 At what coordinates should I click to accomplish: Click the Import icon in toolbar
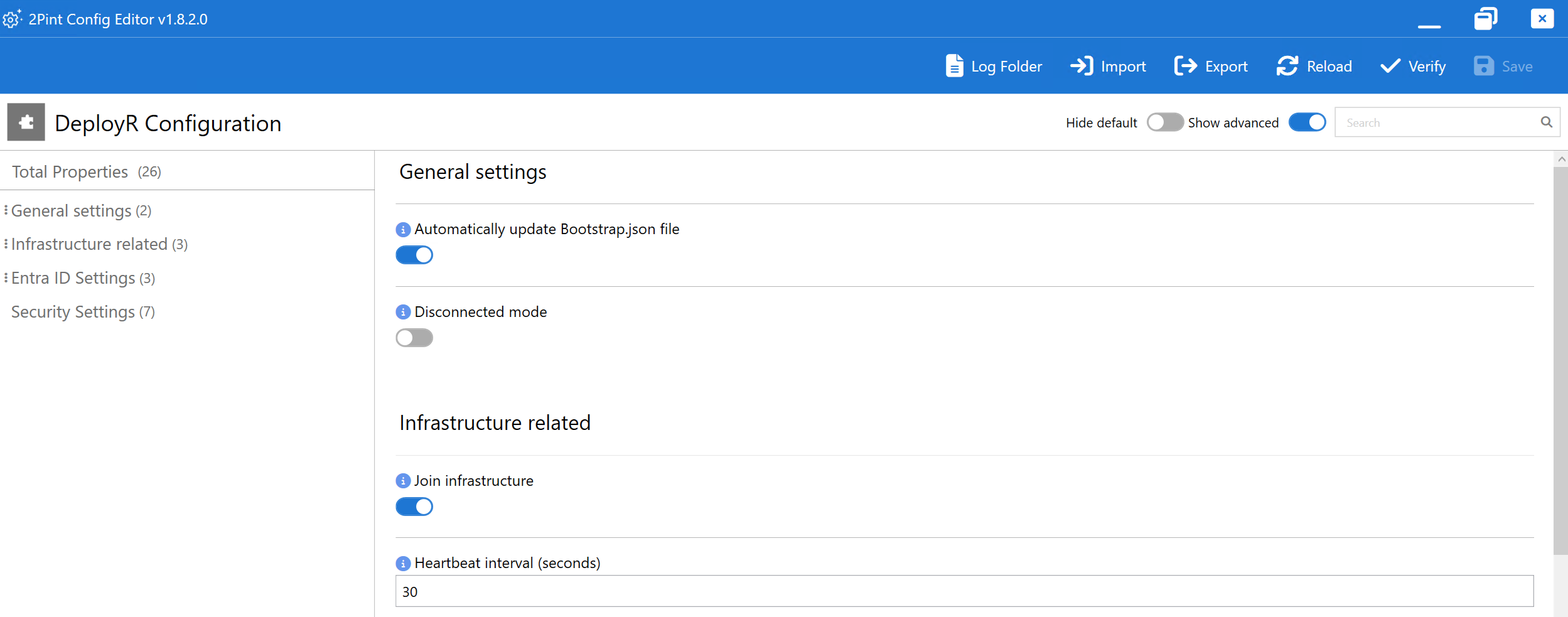[1082, 66]
